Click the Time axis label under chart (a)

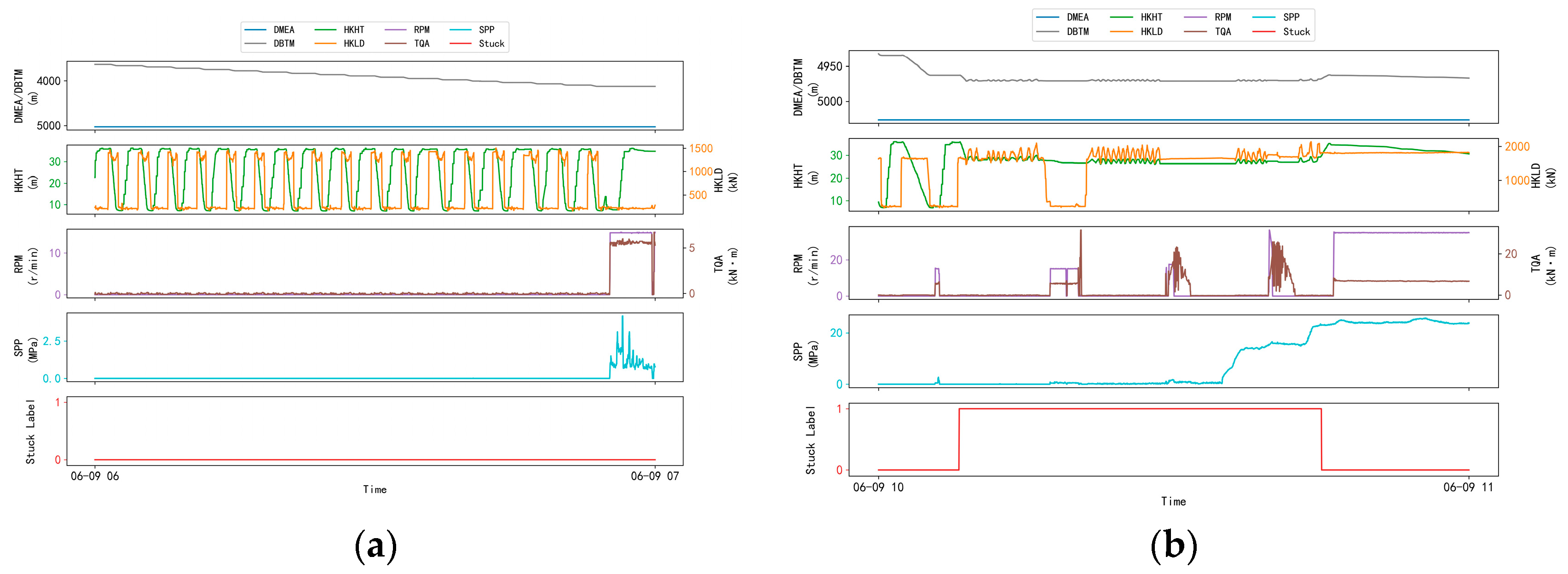[375, 489]
